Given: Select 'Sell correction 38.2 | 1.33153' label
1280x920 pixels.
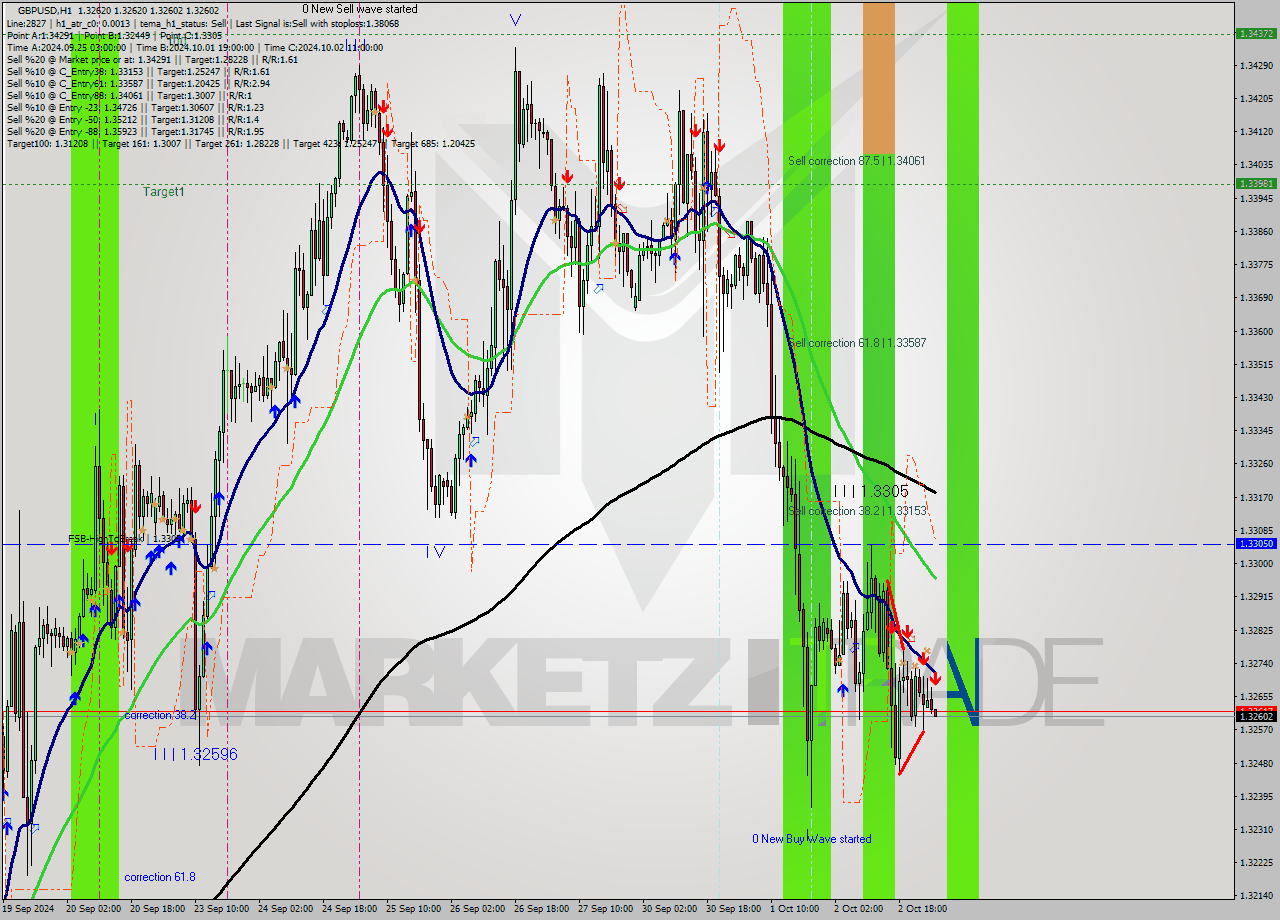Looking at the screenshot, I should 858,511.
